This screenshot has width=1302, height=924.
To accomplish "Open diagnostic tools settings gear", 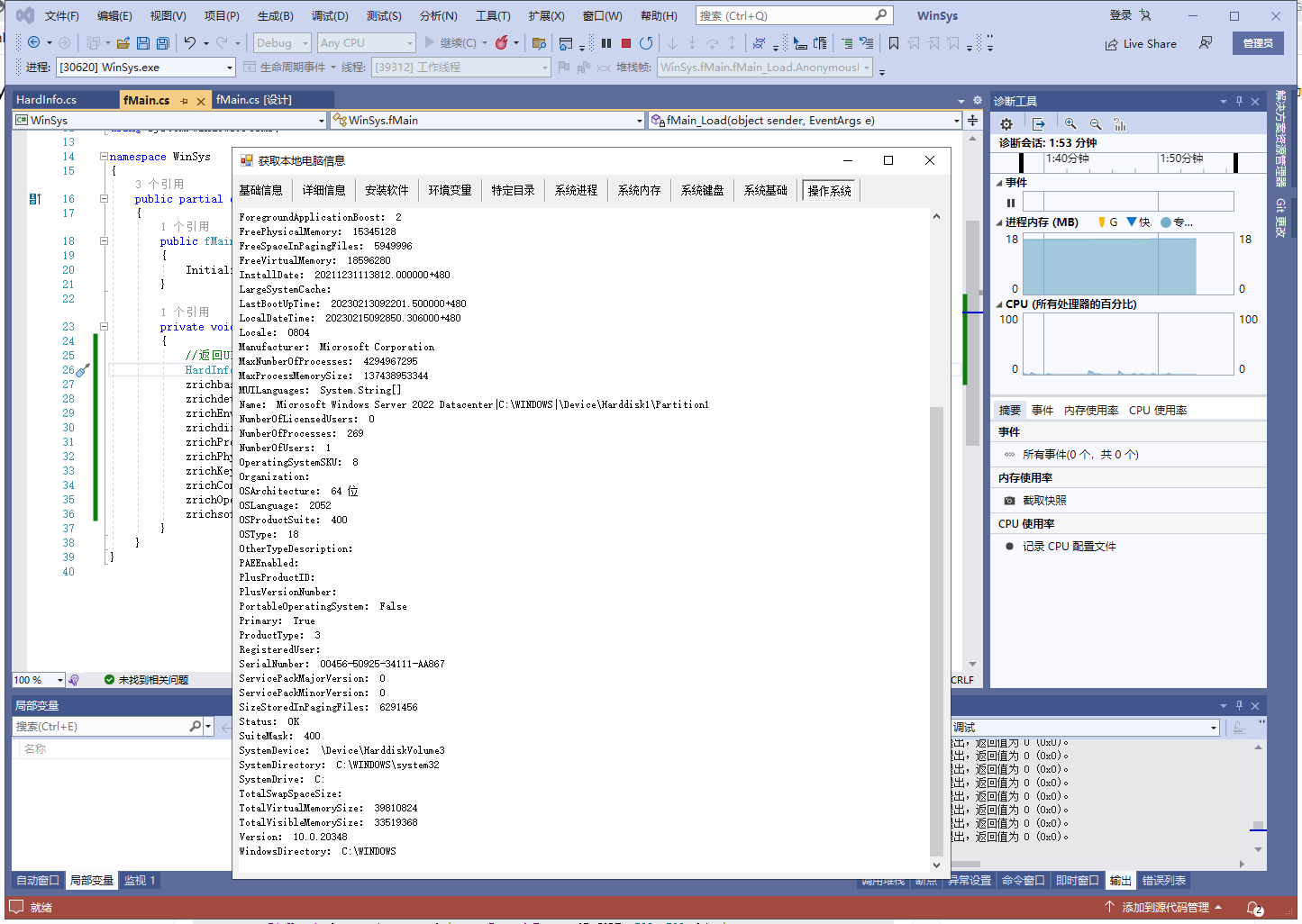I will click(x=1006, y=124).
